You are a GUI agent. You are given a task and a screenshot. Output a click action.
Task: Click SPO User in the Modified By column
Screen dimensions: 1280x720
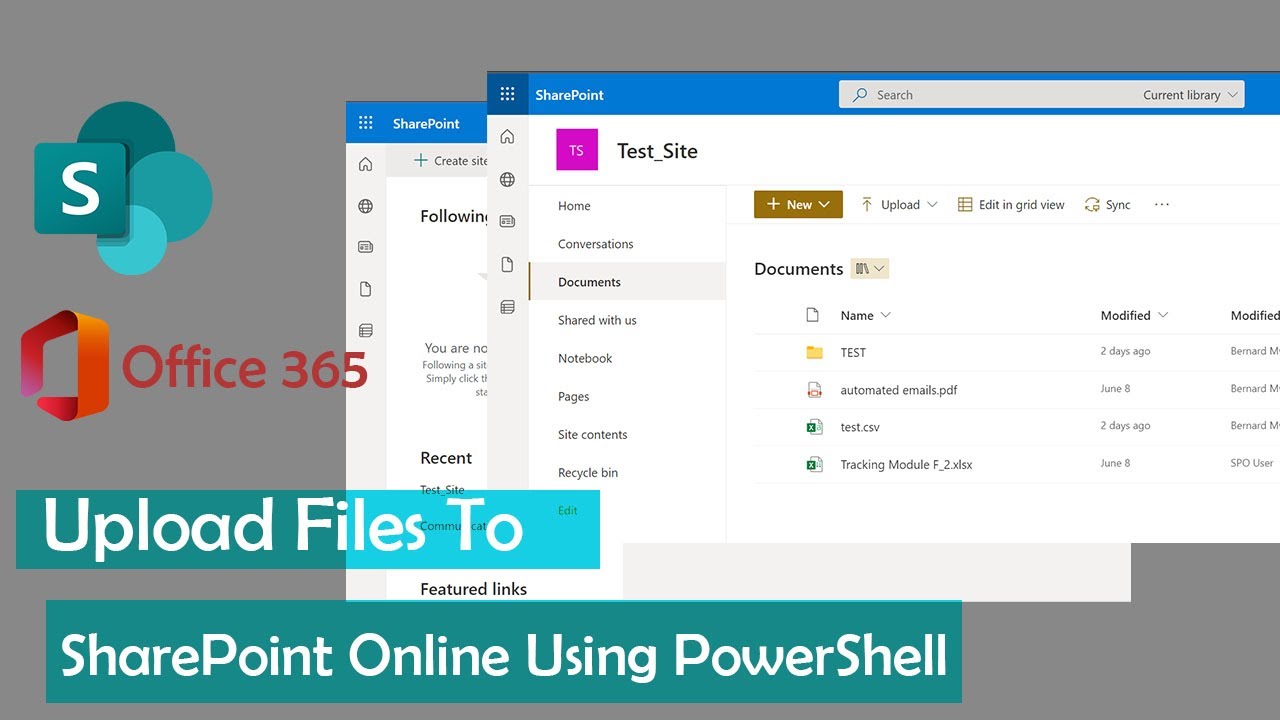(1252, 463)
